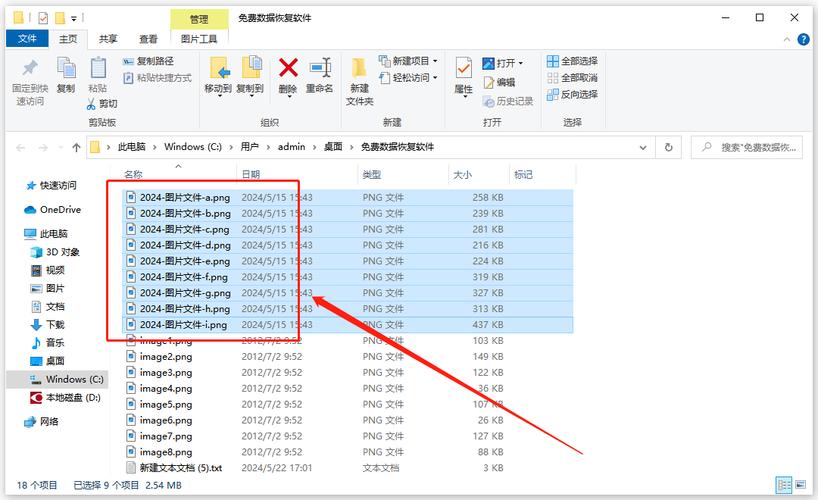This screenshot has height=500, width=818.
Task: Select 视频 (Videos) in the sidebar
Action: [48, 270]
